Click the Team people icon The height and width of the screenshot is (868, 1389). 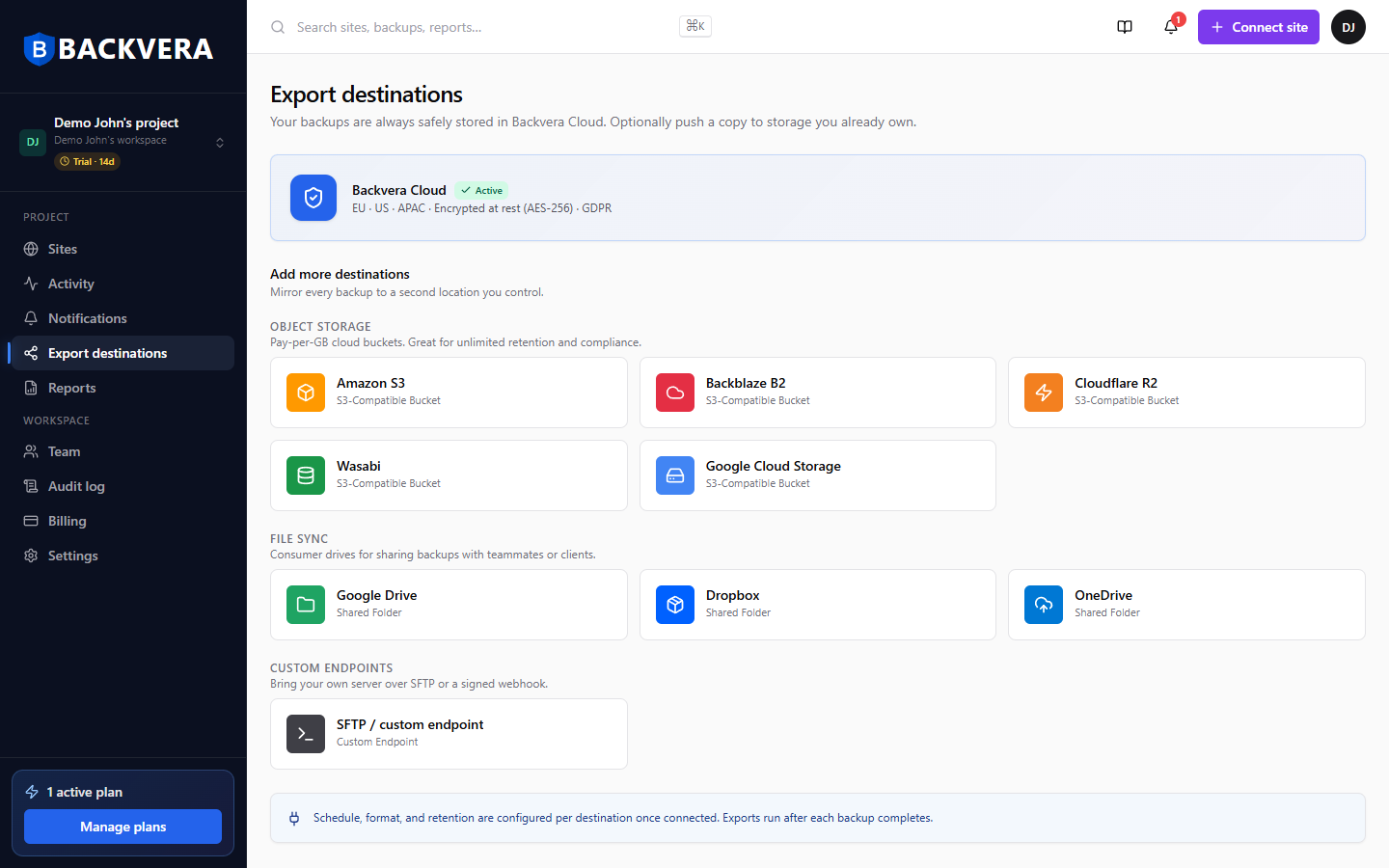(x=31, y=451)
